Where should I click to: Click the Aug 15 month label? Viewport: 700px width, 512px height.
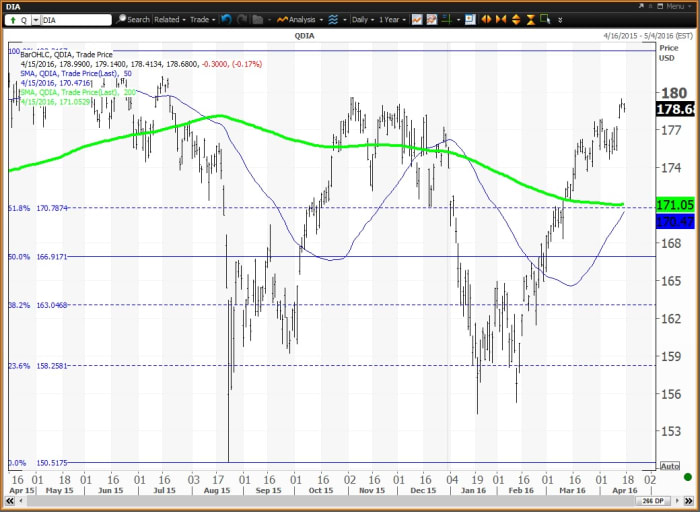point(217,490)
